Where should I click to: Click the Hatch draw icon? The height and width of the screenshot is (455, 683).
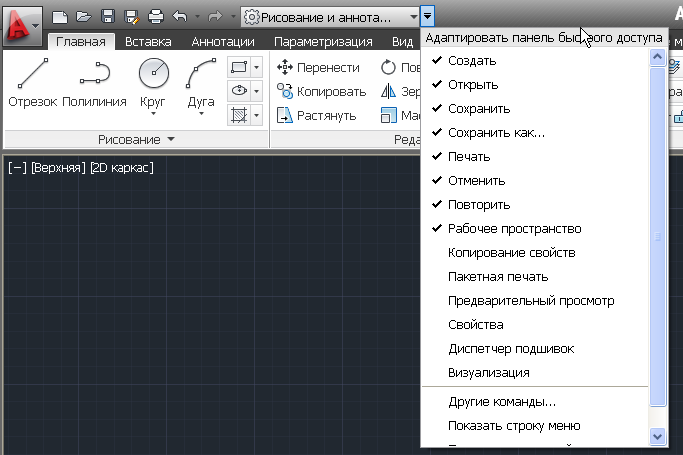pos(239,115)
